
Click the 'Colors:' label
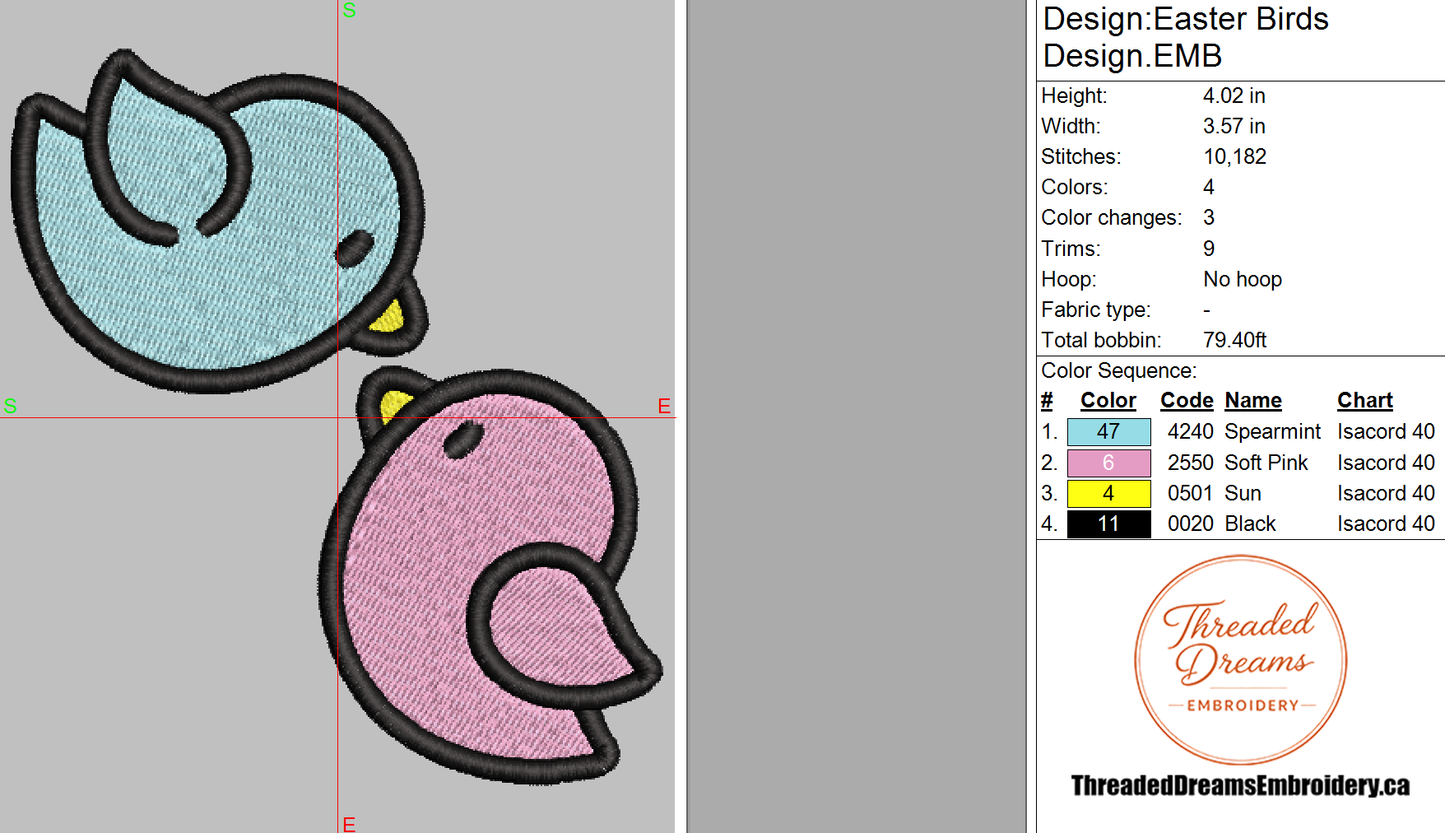(1074, 188)
